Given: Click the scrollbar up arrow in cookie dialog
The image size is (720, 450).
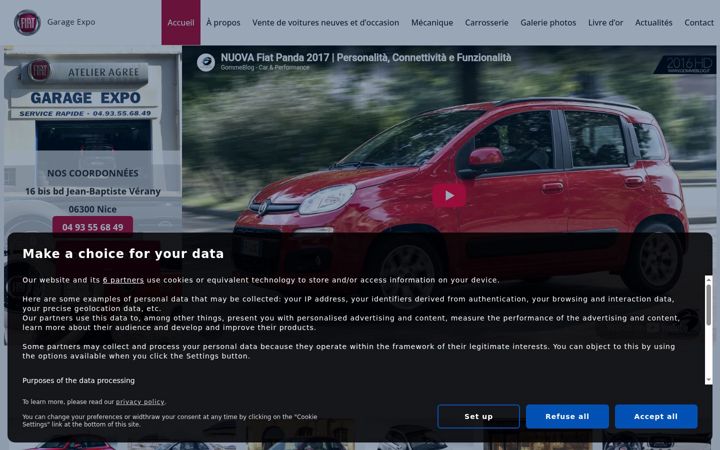Looking at the screenshot, I should click(709, 279).
